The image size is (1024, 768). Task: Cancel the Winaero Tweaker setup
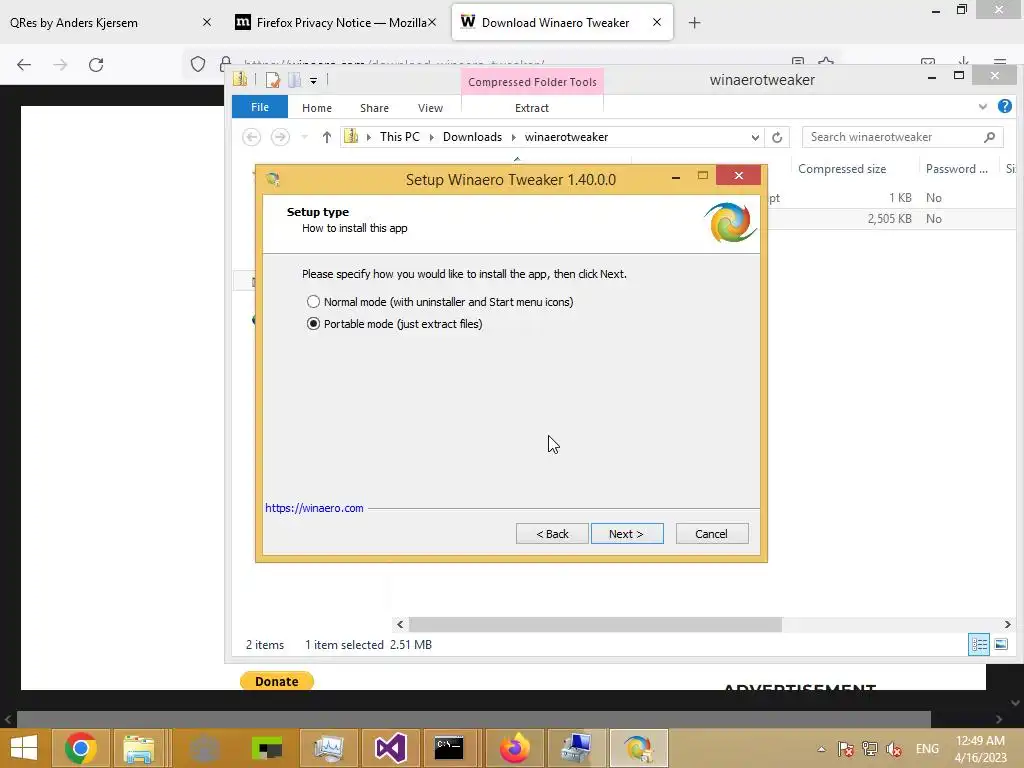tap(712, 534)
